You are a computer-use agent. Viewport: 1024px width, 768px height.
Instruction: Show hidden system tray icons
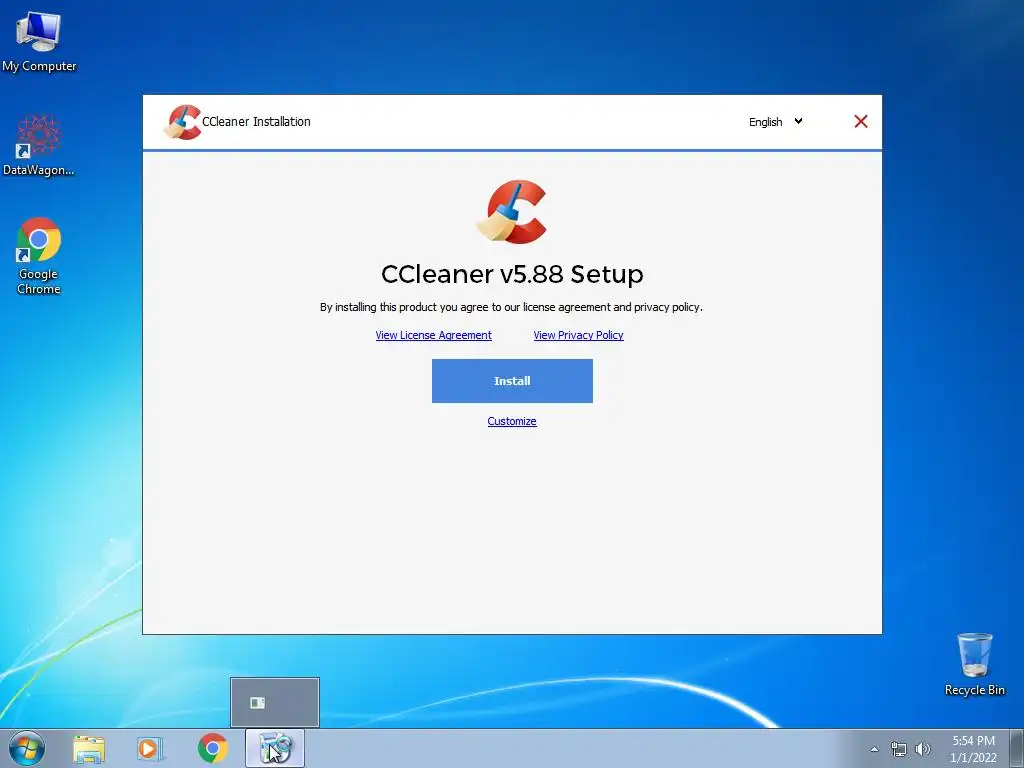coord(874,749)
